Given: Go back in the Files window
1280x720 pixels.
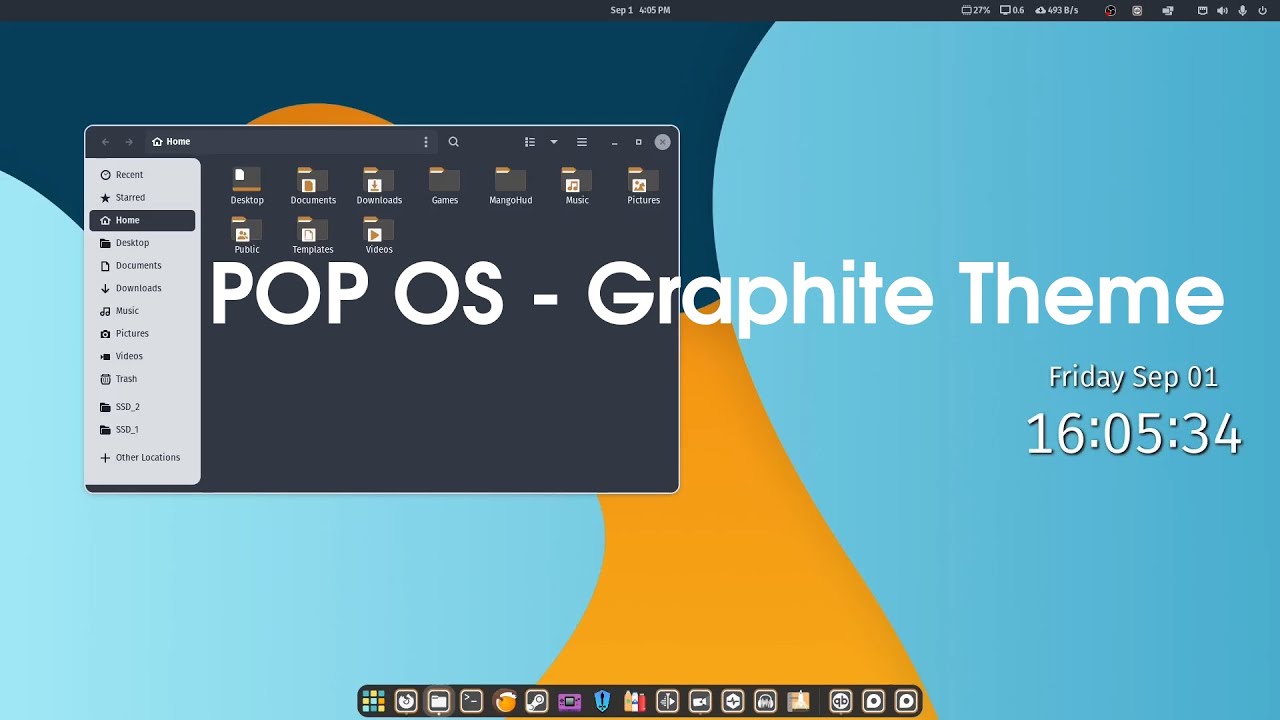Looking at the screenshot, I should tap(105, 142).
